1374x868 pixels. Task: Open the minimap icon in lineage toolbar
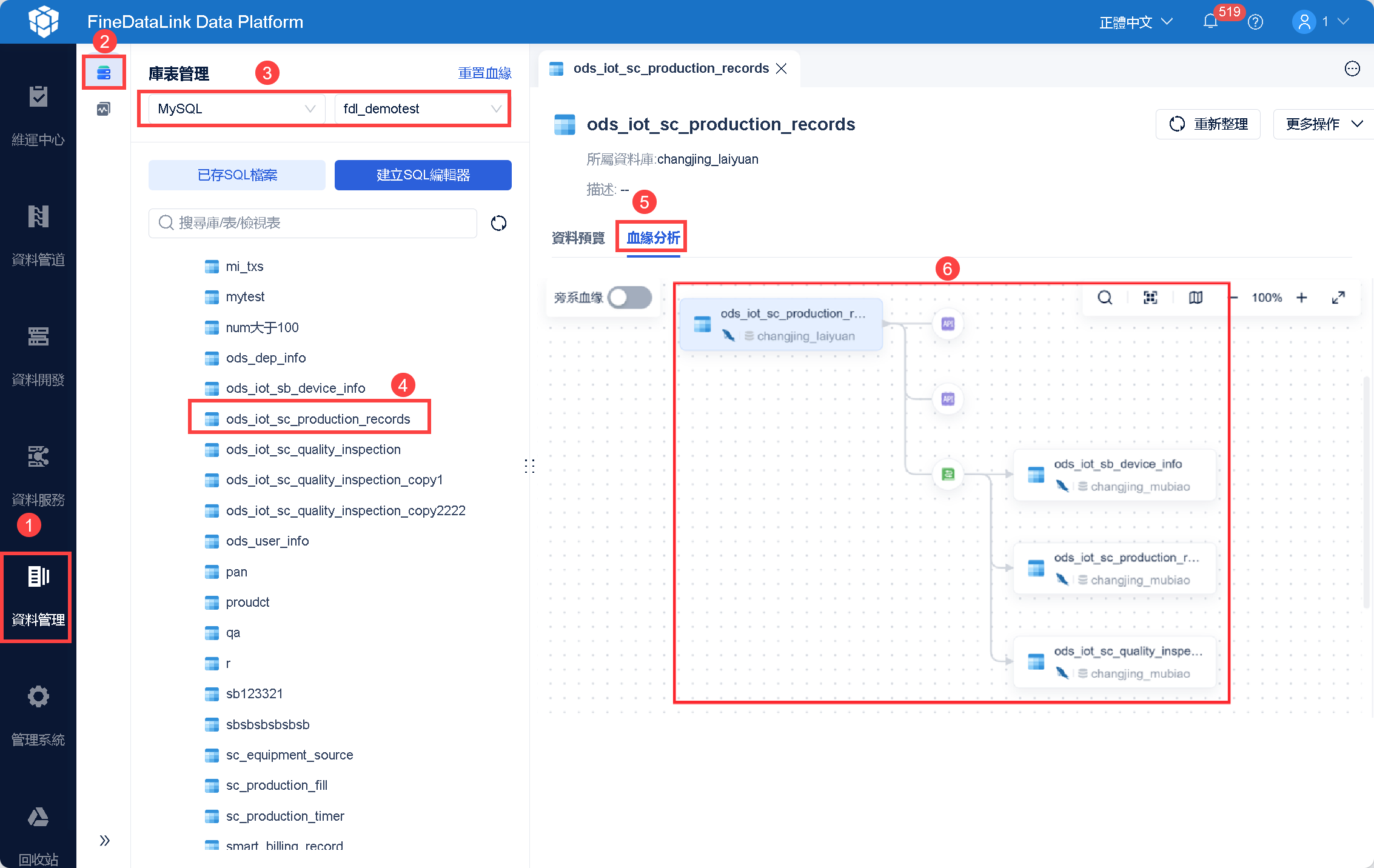pyautogui.click(x=1196, y=298)
